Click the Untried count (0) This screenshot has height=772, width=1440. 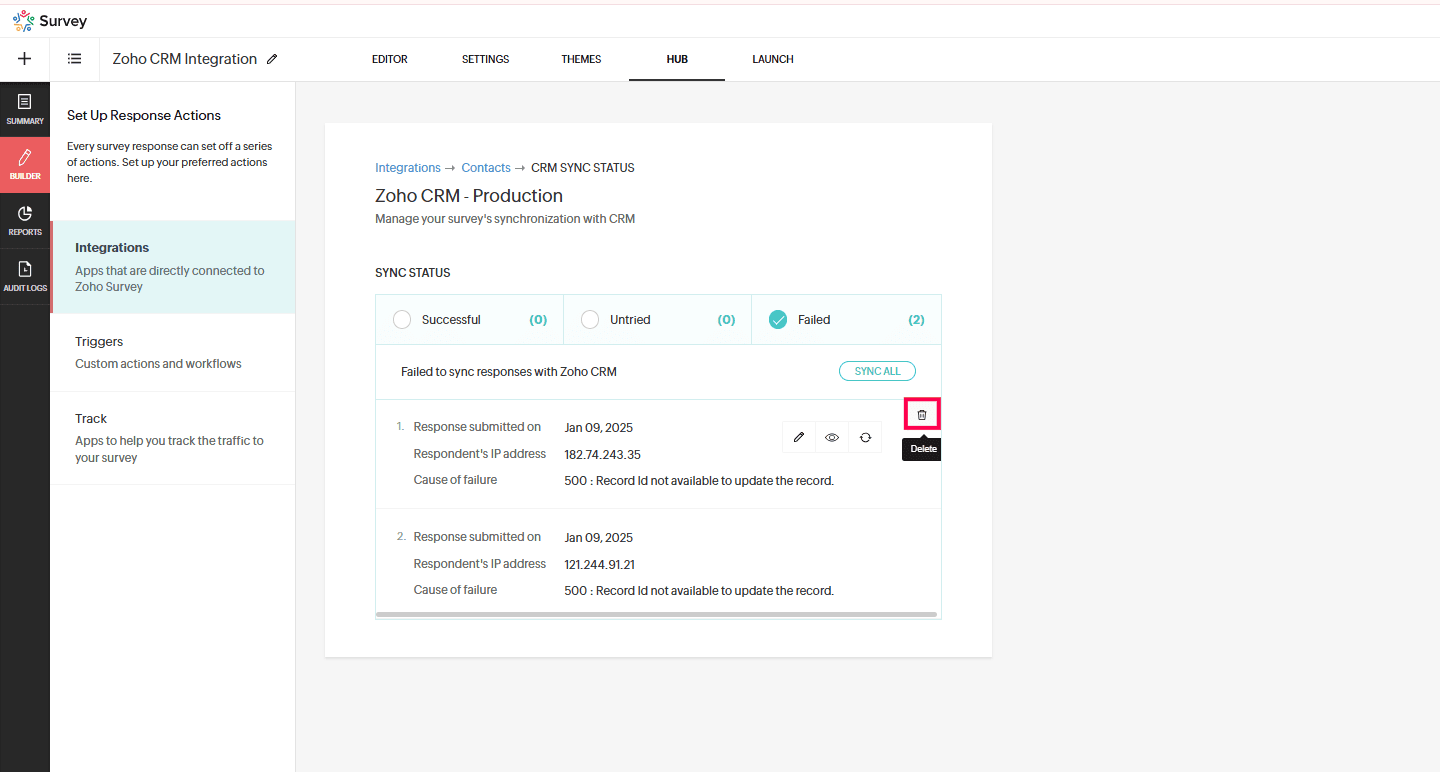point(726,320)
